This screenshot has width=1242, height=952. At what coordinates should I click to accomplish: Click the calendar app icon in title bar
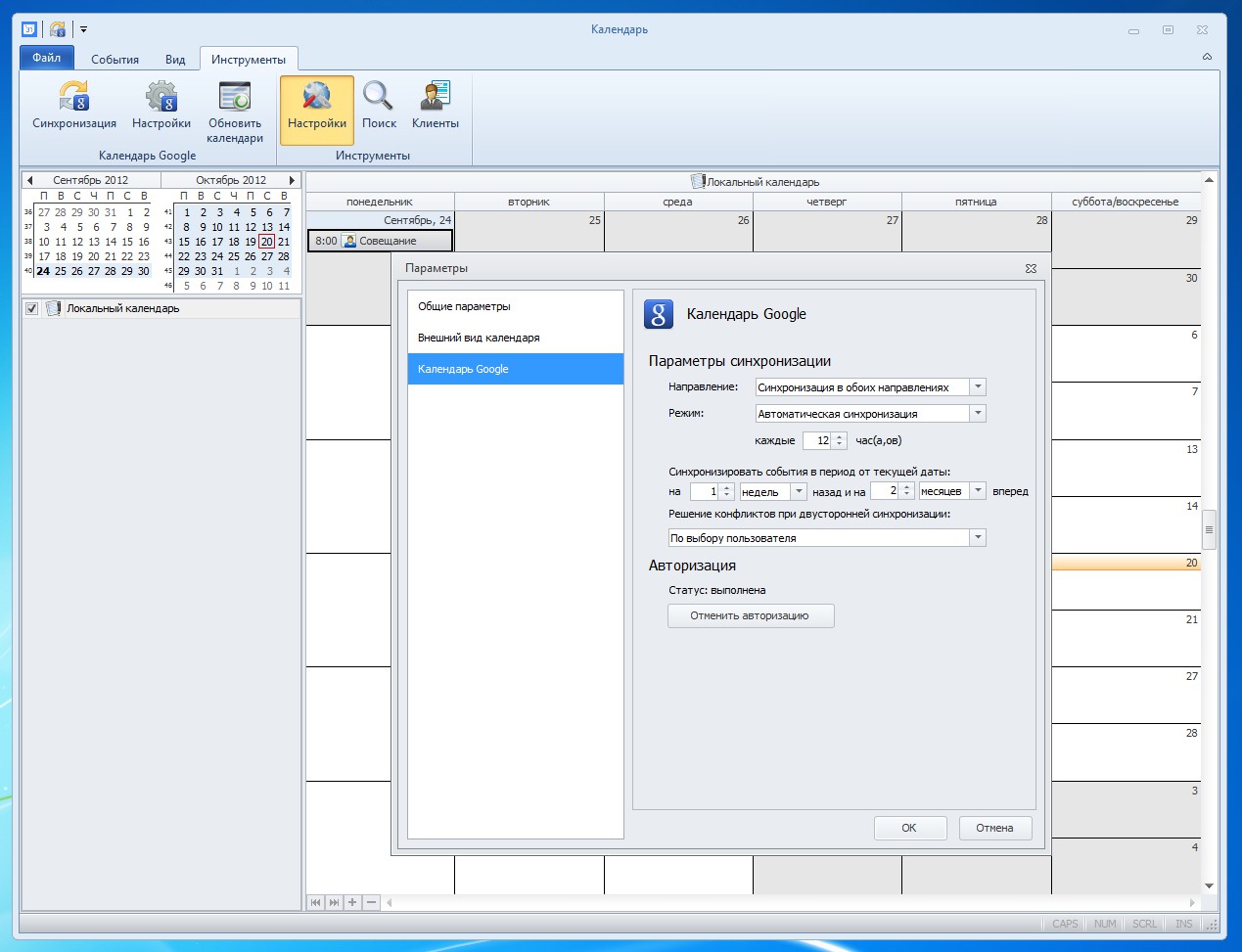tap(29, 29)
